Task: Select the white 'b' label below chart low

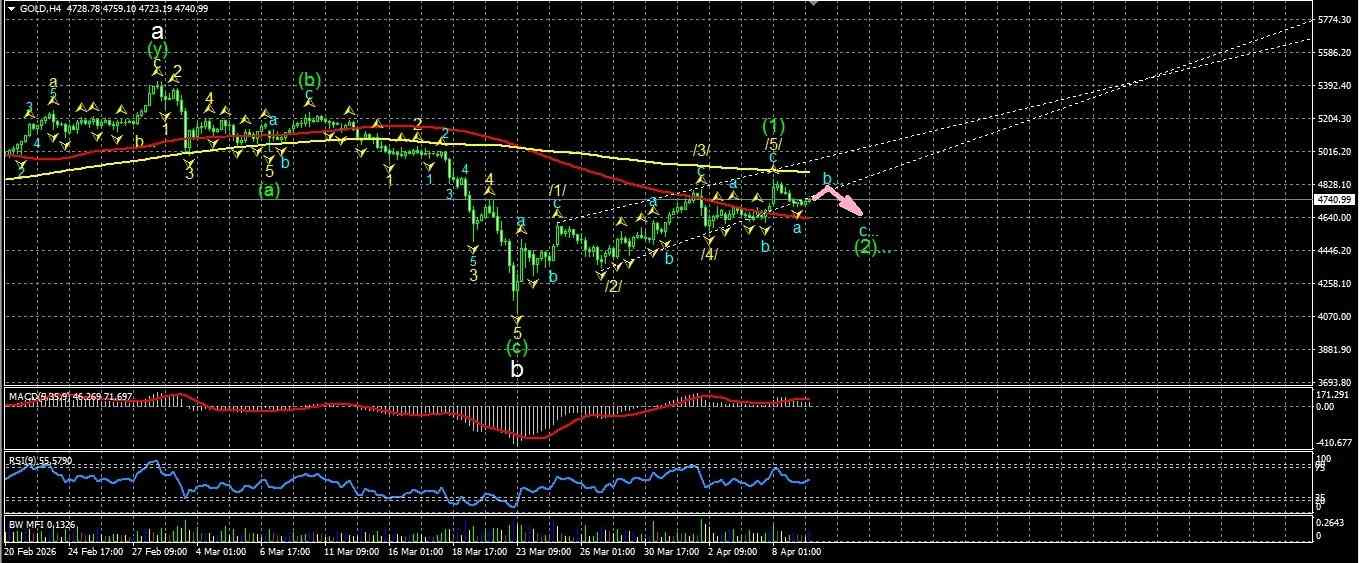Action: tap(517, 369)
